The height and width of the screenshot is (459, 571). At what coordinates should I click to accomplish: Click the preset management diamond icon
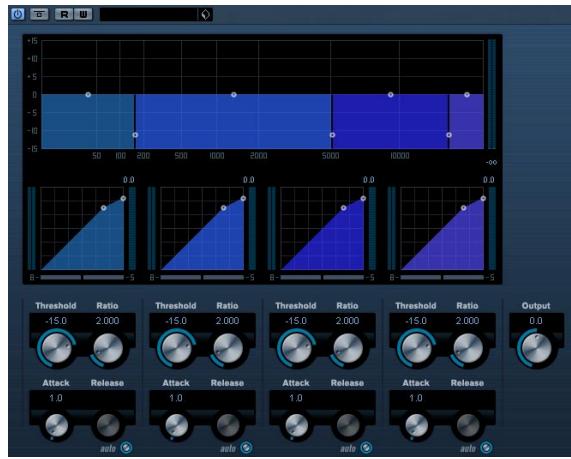(x=205, y=15)
